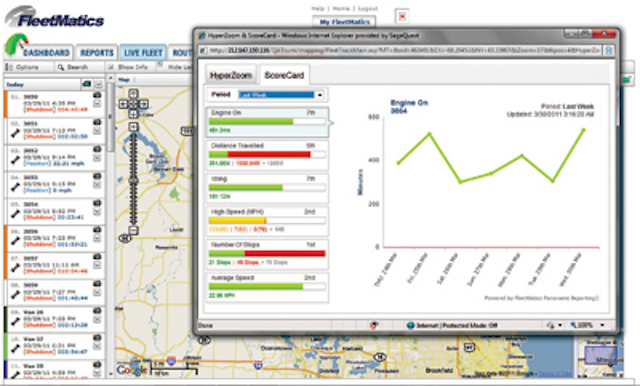Image resolution: width=640 pixels, height=386 pixels.
Task: Click the Help link
Action: (318, 8)
